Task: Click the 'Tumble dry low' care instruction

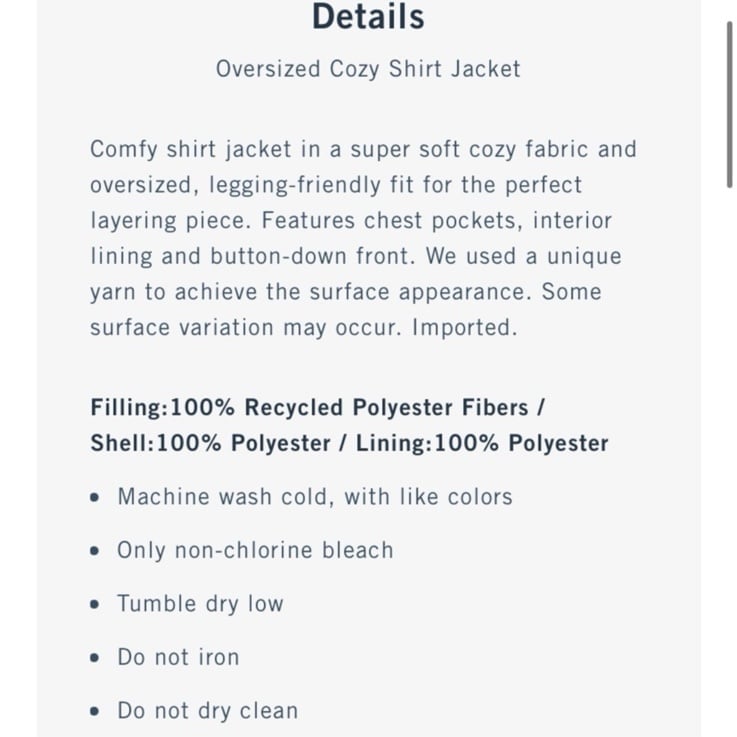Action: (x=200, y=604)
